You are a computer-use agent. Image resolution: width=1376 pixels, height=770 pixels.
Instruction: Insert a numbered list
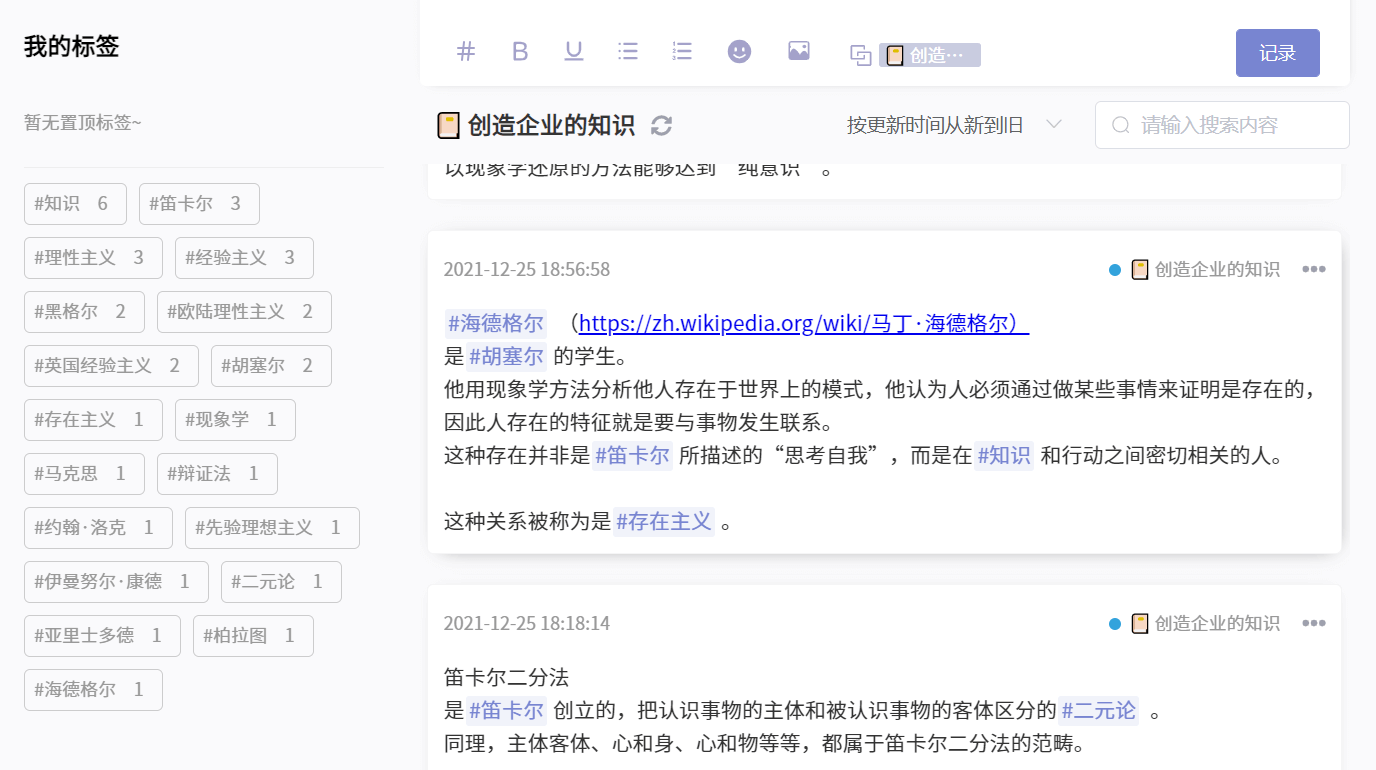point(682,51)
